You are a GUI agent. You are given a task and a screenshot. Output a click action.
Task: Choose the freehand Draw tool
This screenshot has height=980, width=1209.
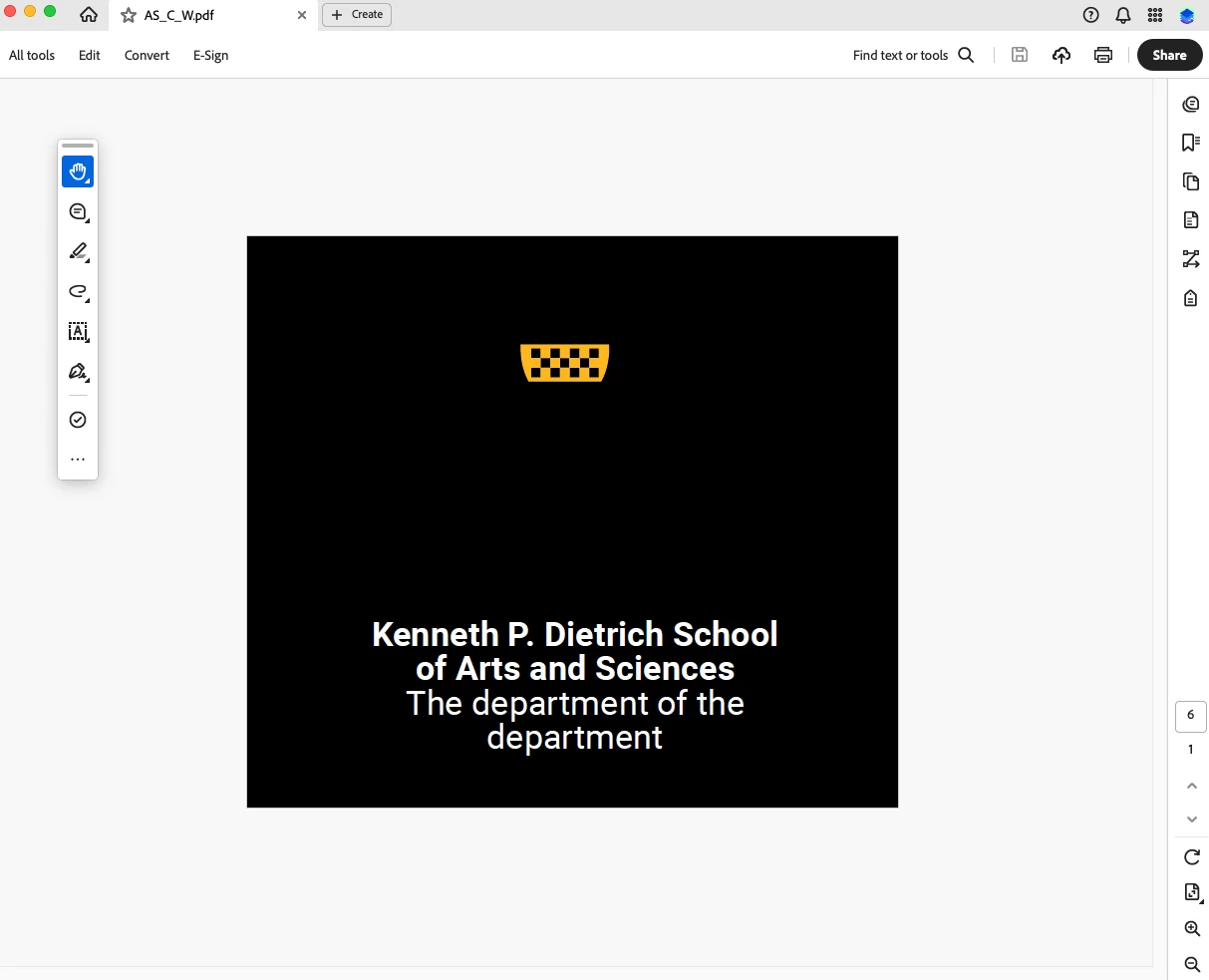tap(78, 291)
